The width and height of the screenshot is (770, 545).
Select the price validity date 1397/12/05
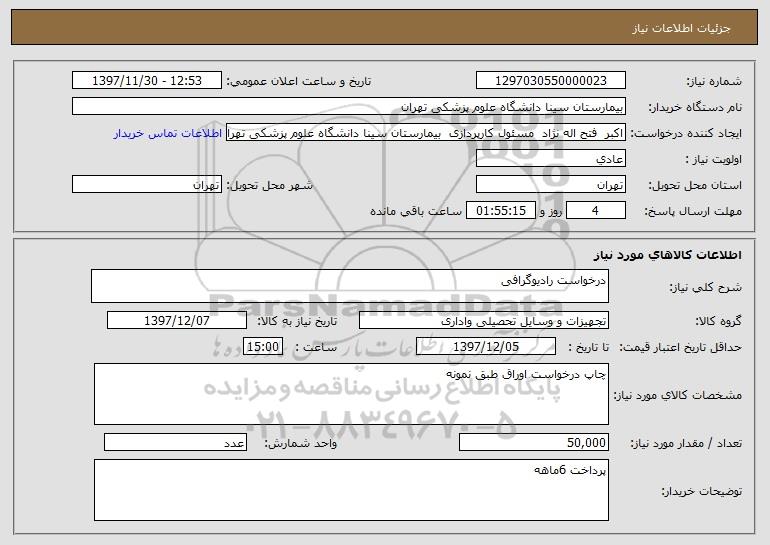(x=486, y=347)
